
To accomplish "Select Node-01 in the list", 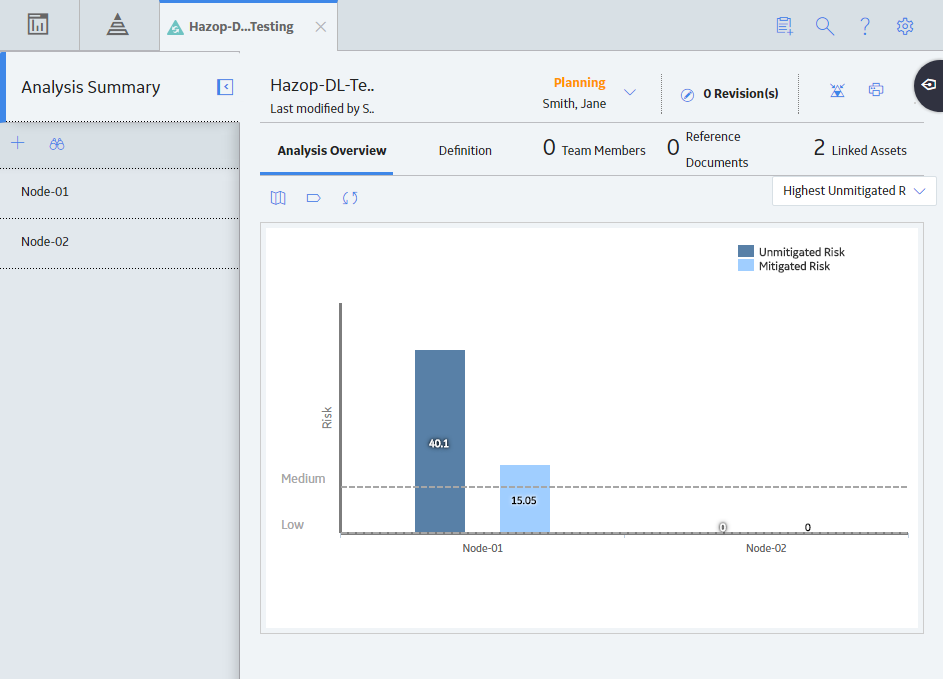I will (119, 192).
